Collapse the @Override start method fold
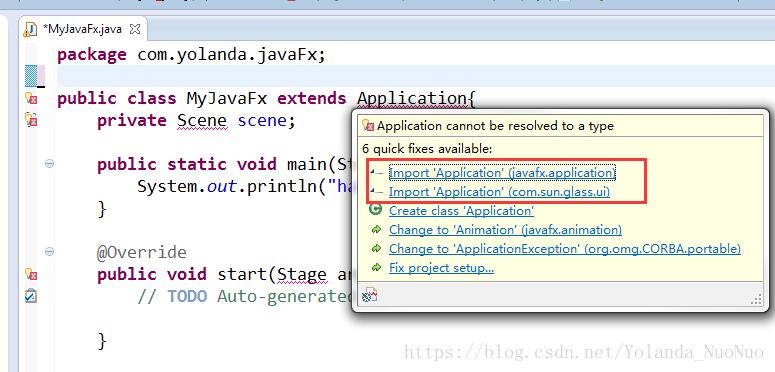 click(49, 252)
